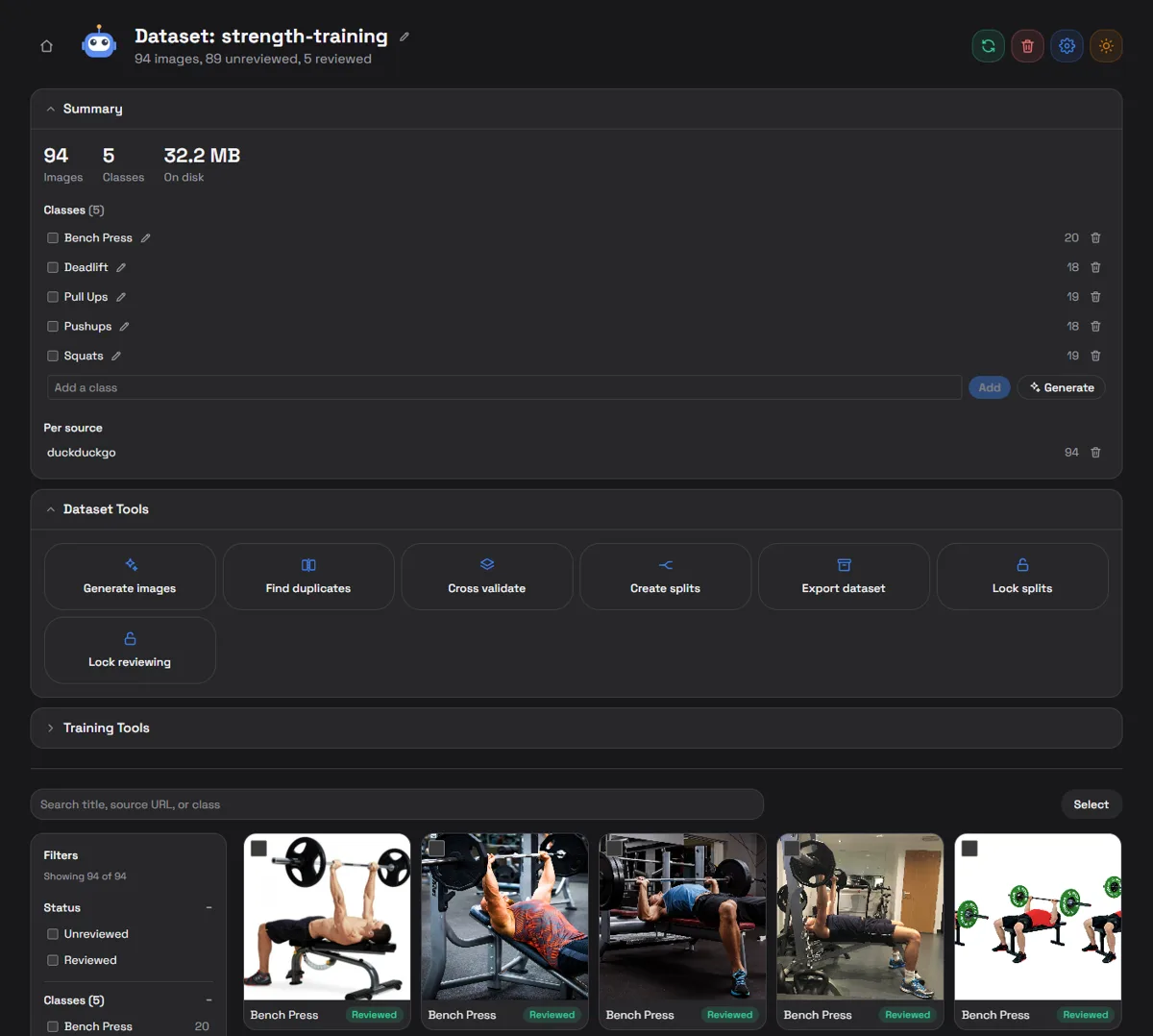1153x1036 pixels.
Task: Open Find duplicates tool
Action: click(x=308, y=577)
